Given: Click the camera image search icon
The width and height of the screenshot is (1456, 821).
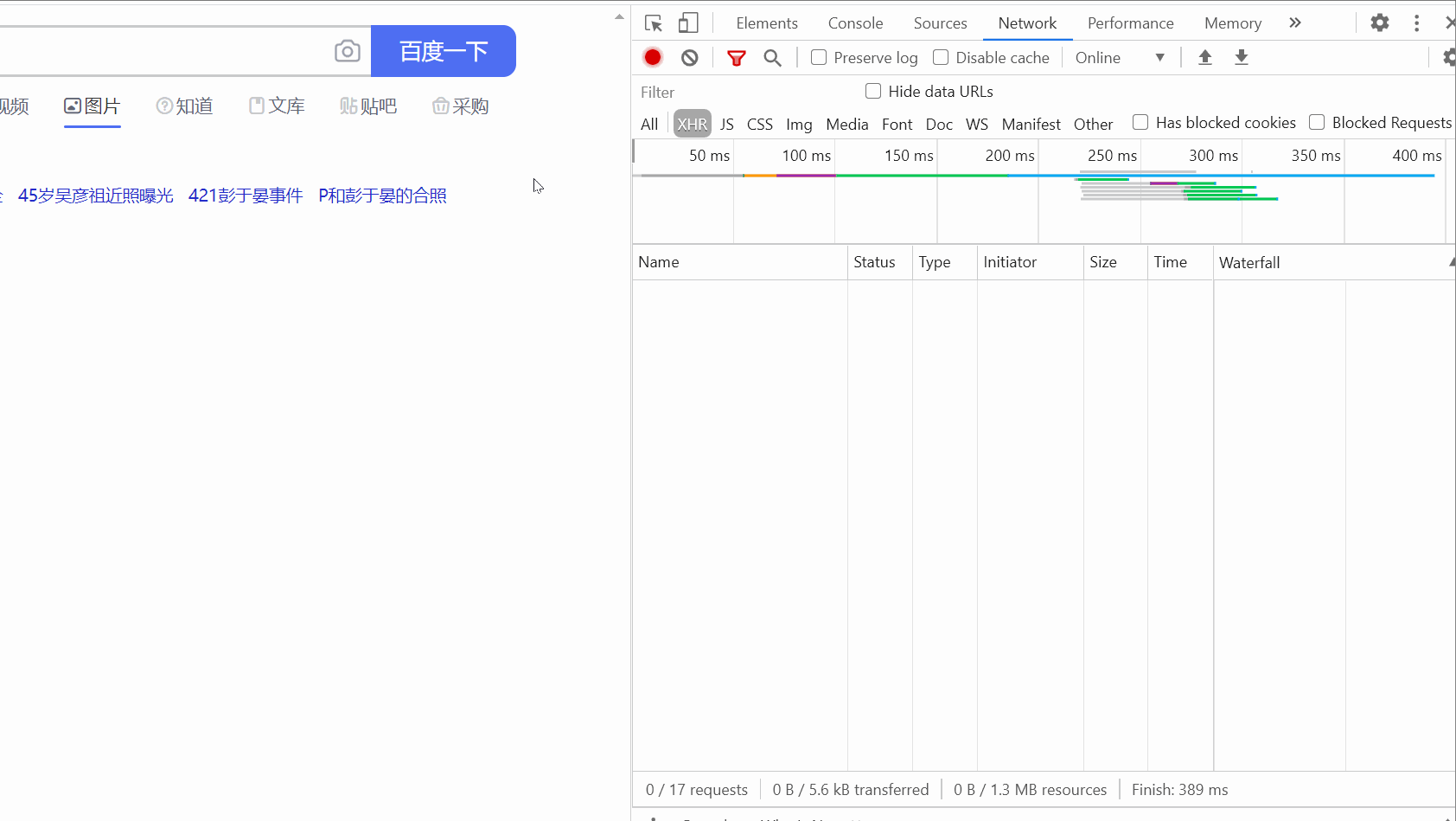Looking at the screenshot, I should click(x=347, y=51).
